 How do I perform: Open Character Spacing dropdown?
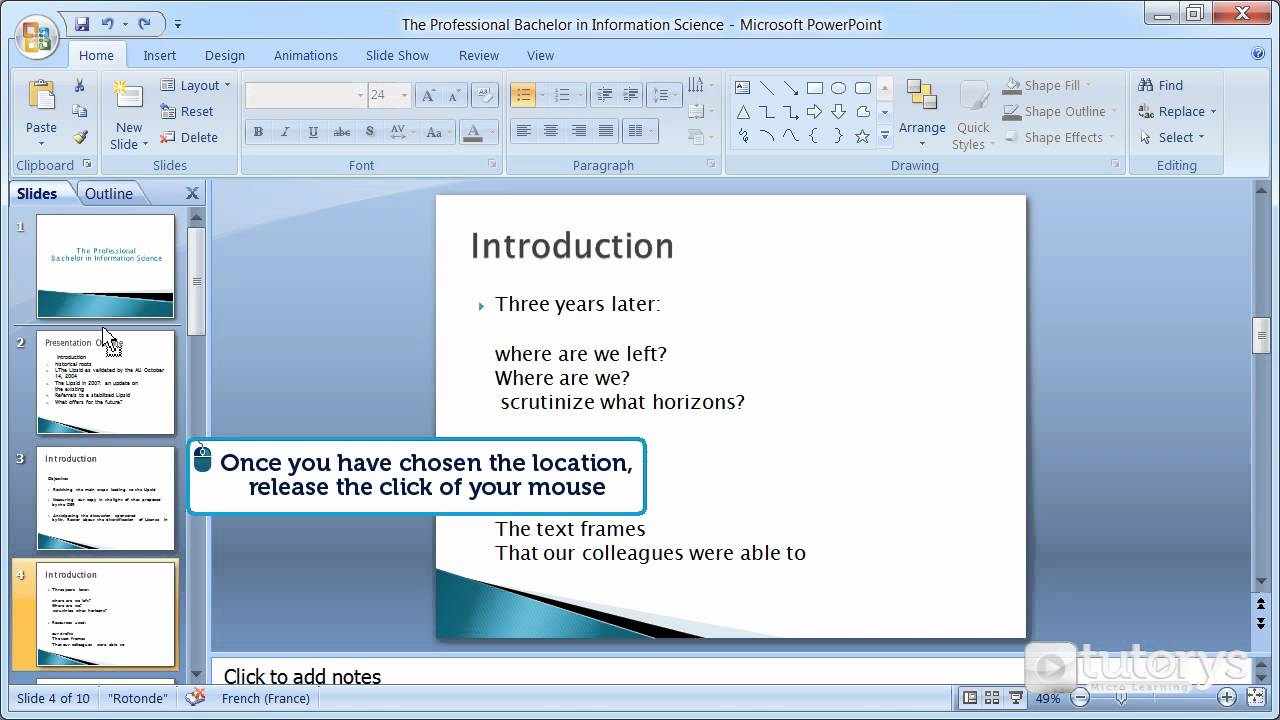[x=402, y=132]
